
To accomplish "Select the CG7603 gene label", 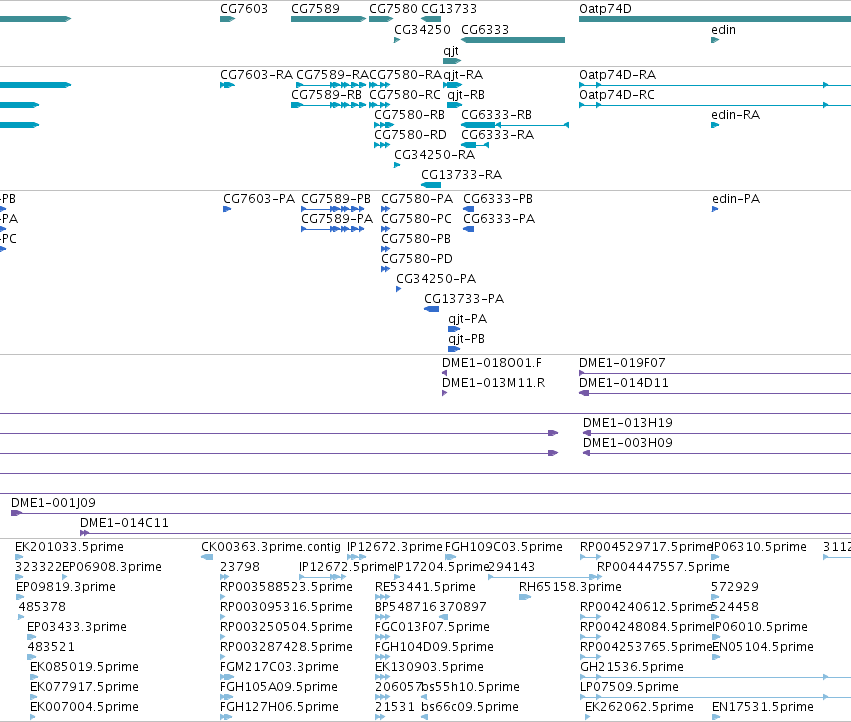I will click(x=244, y=9).
